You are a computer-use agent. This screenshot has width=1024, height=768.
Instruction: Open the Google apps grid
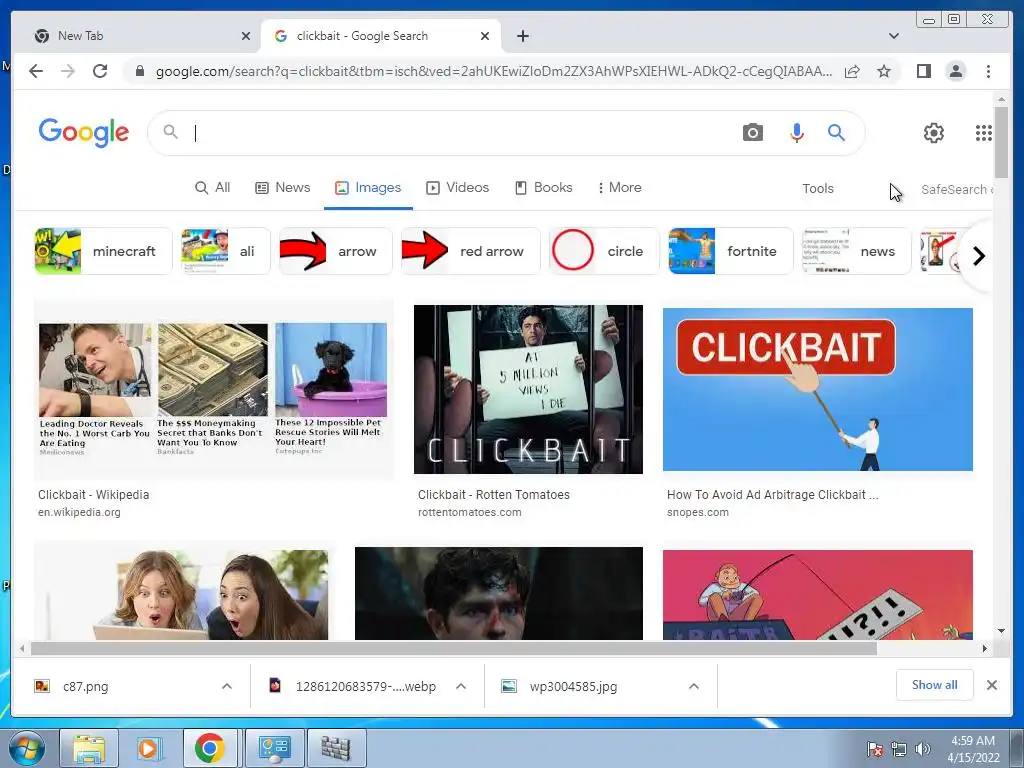pyautogui.click(x=984, y=133)
